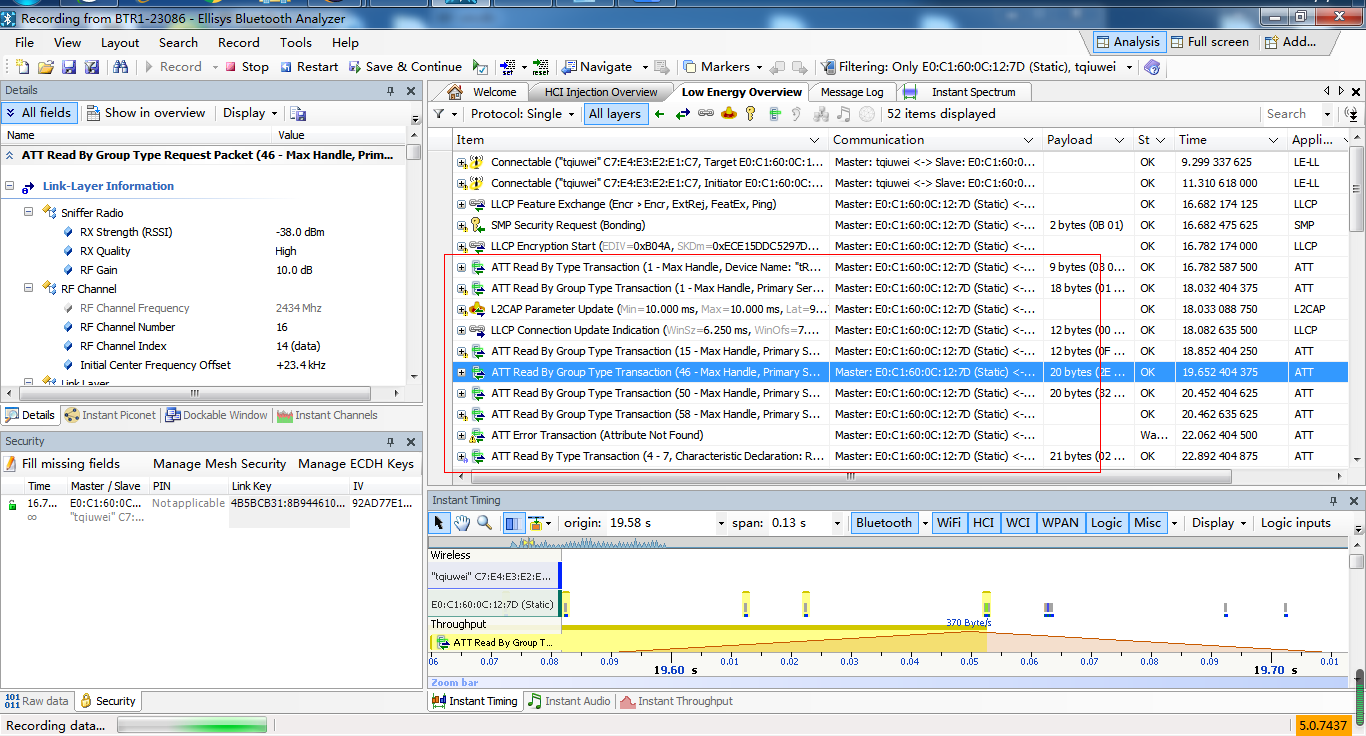Click the set filter icon
The width and height of the screenshot is (1366, 736).
[x=507, y=67]
